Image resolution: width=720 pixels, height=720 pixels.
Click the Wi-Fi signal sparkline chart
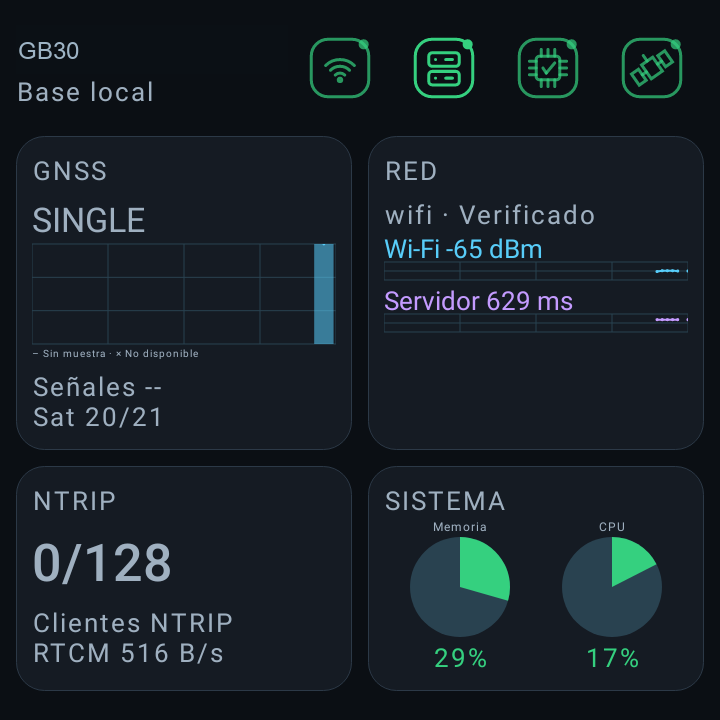536,271
